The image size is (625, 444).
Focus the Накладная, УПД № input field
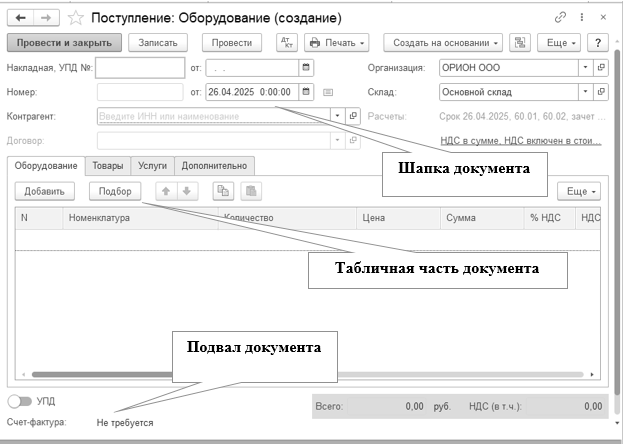pyautogui.click(x=140, y=67)
